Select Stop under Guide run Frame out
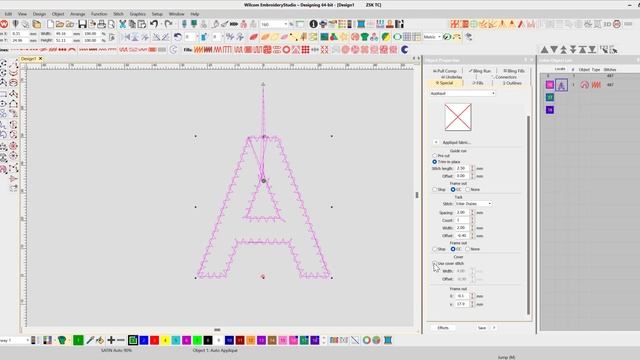Image resolution: width=640 pixels, height=360 pixels. pyautogui.click(x=435, y=189)
